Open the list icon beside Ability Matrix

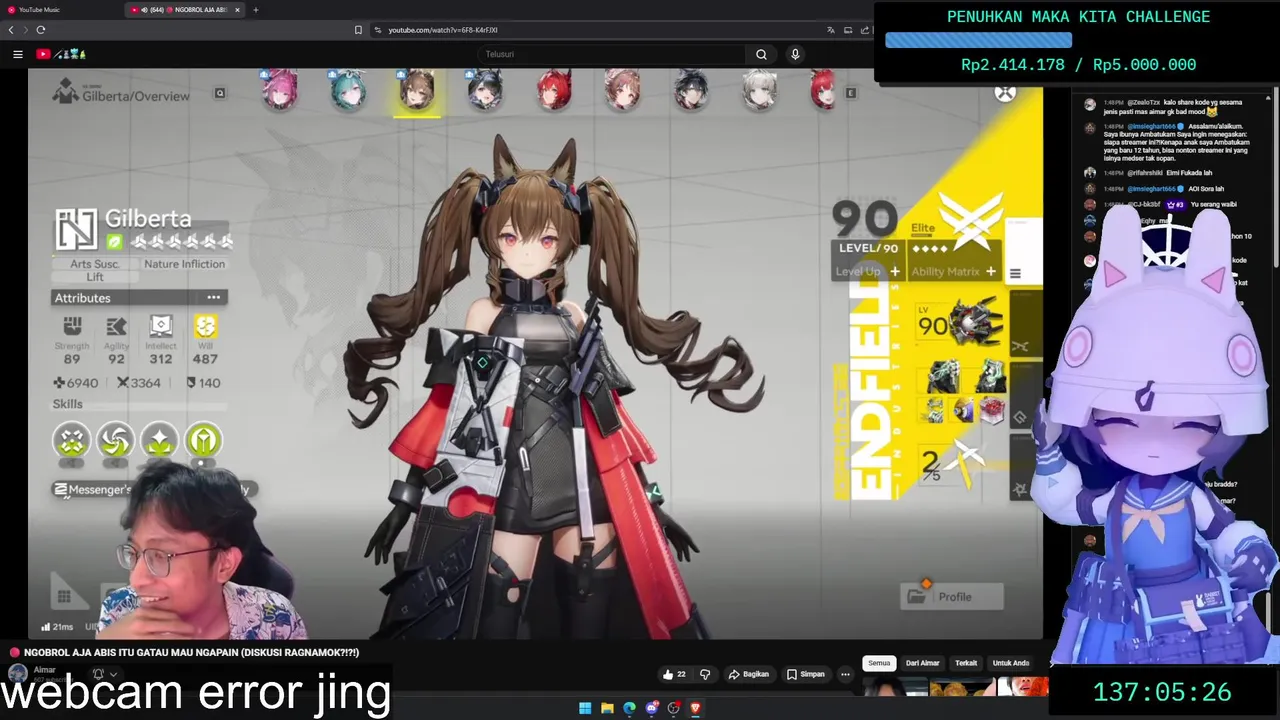(1015, 273)
